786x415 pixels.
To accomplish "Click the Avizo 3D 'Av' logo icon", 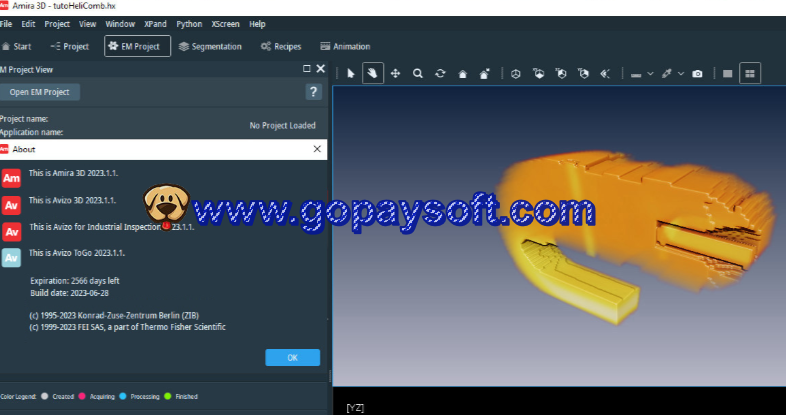I will point(11,205).
